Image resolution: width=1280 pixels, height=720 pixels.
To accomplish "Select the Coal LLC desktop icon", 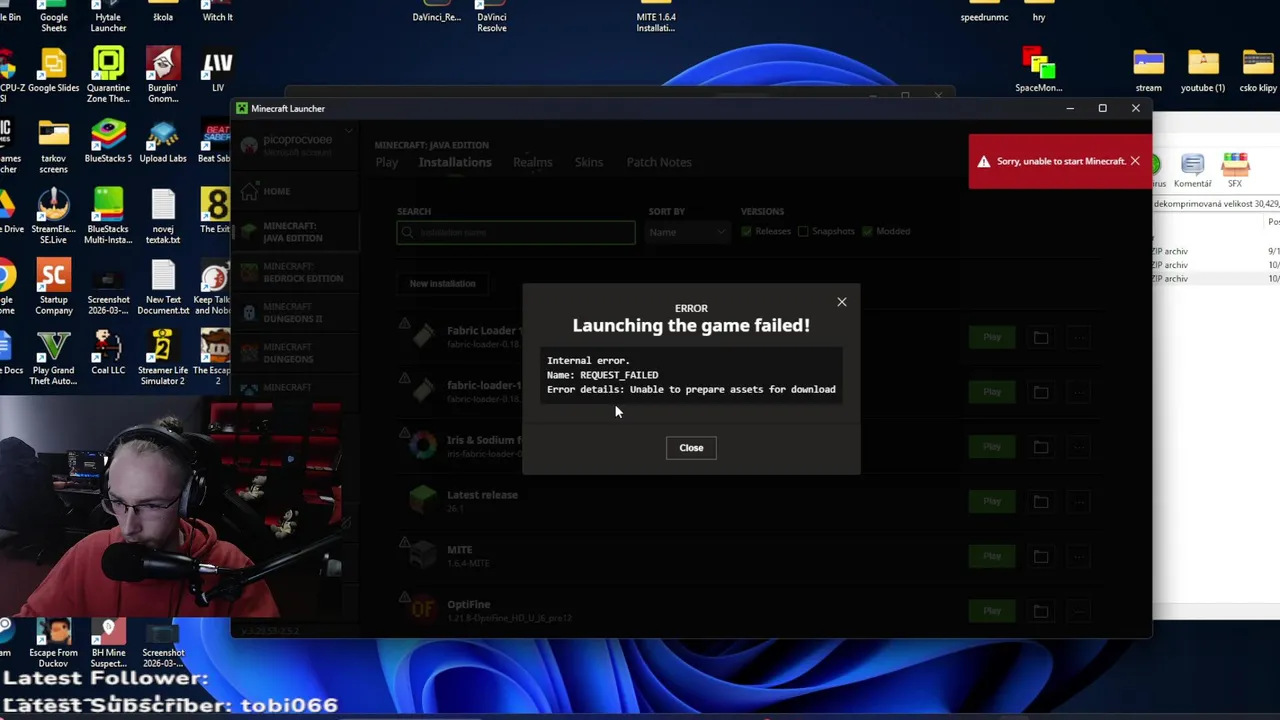I will pos(108,353).
